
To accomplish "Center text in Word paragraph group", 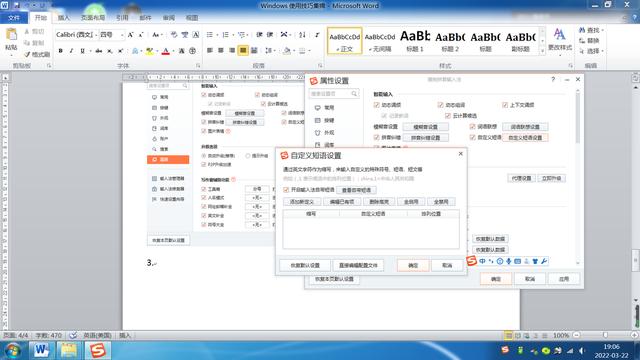I will click(221, 51).
